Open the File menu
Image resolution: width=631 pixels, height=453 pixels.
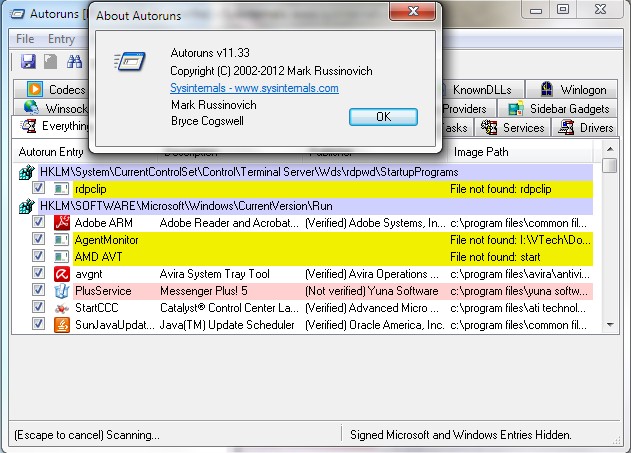(25, 39)
